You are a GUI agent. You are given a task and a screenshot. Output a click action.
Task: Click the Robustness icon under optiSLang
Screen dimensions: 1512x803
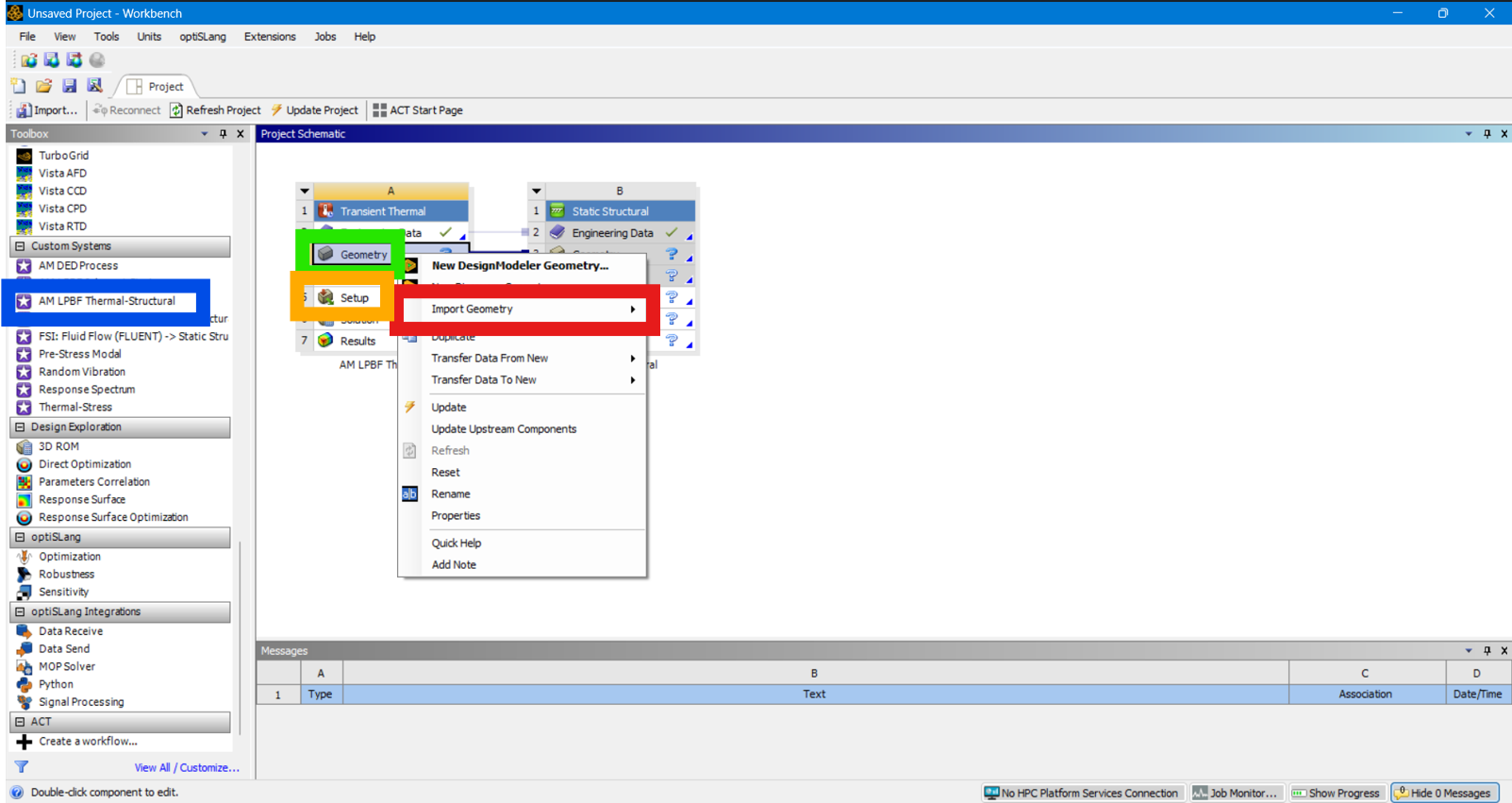(x=25, y=575)
